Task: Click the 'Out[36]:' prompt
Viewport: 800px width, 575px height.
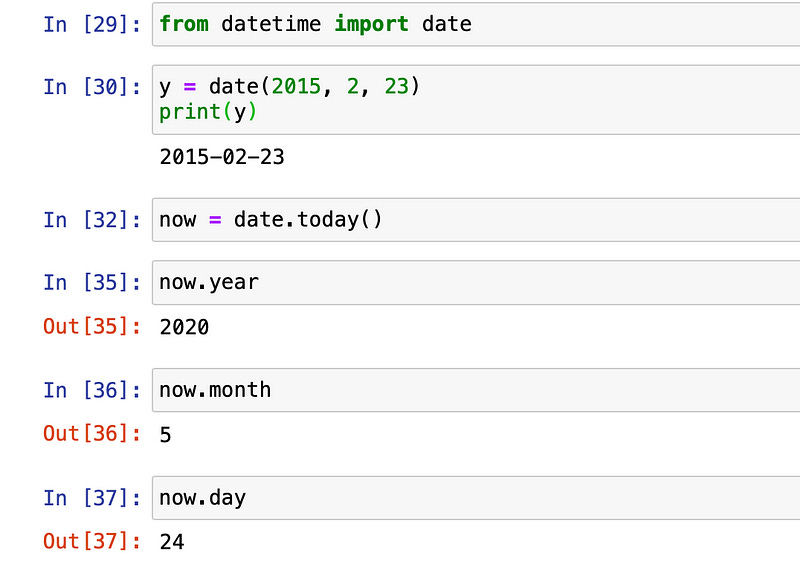Action: (92, 434)
